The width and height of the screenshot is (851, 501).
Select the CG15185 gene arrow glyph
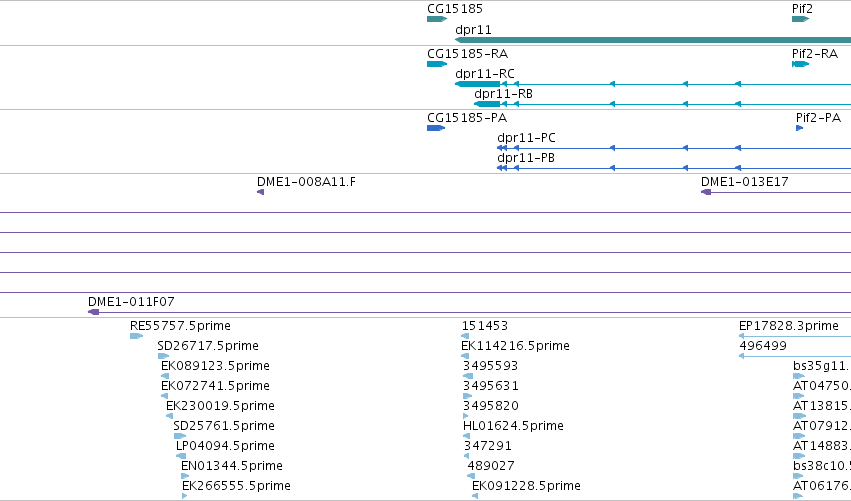[x=437, y=19]
